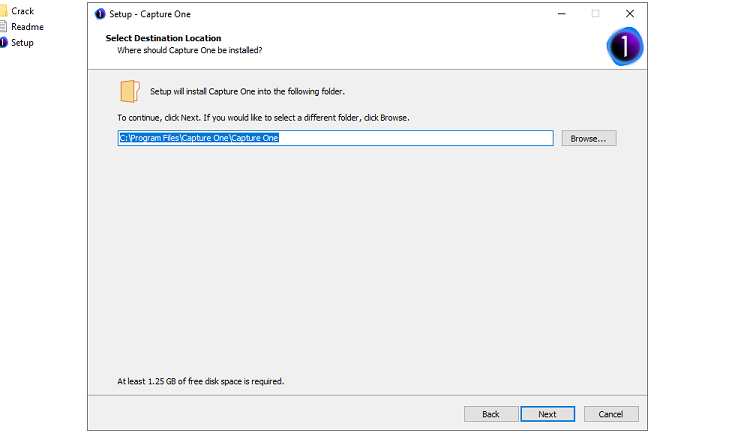Viewport: 750px width, 433px height.
Task: Cancel the Capture One setup
Action: click(611, 414)
